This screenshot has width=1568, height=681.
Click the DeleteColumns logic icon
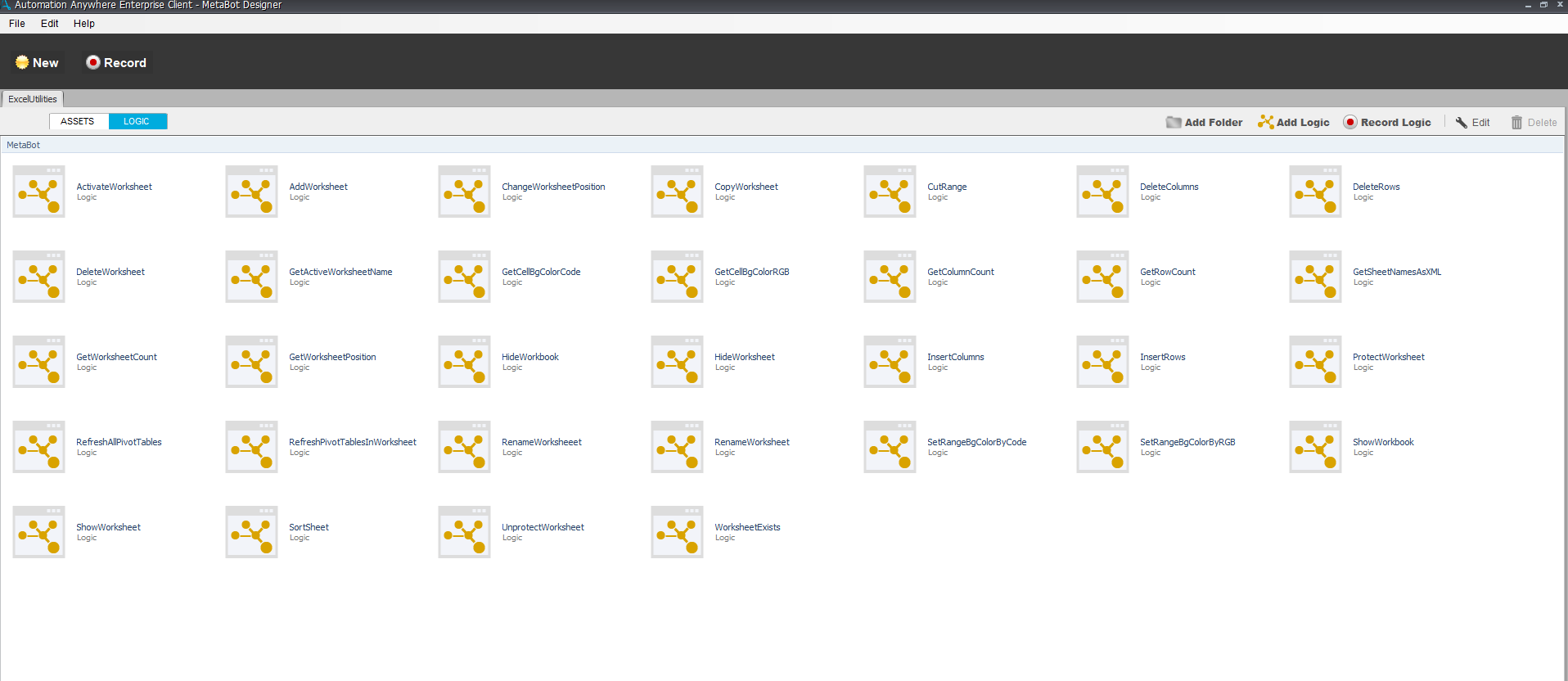point(1103,192)
